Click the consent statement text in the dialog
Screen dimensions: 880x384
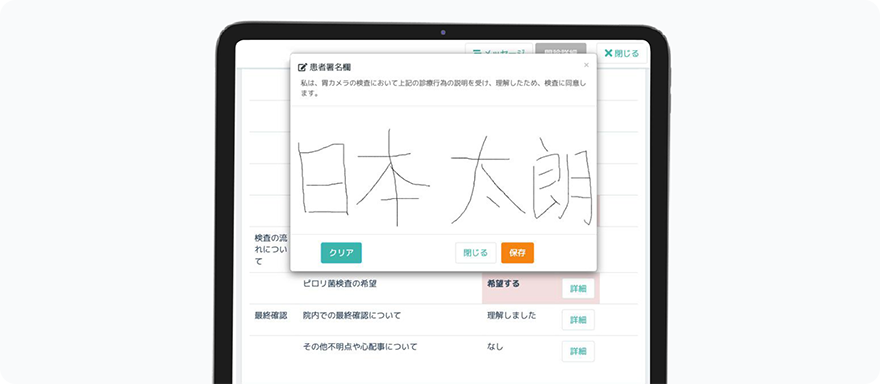point(443,89)
